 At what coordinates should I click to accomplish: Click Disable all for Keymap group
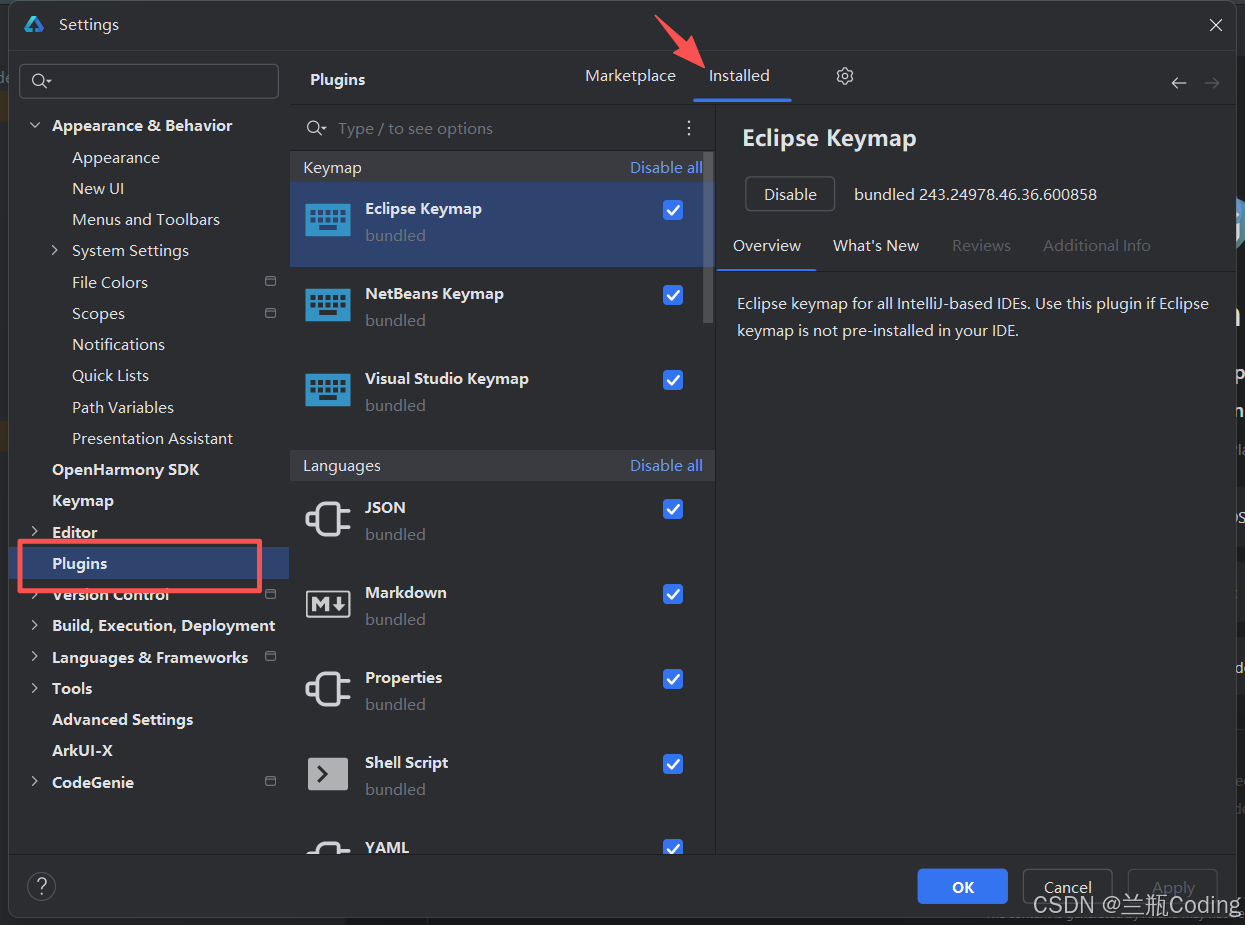666,168
